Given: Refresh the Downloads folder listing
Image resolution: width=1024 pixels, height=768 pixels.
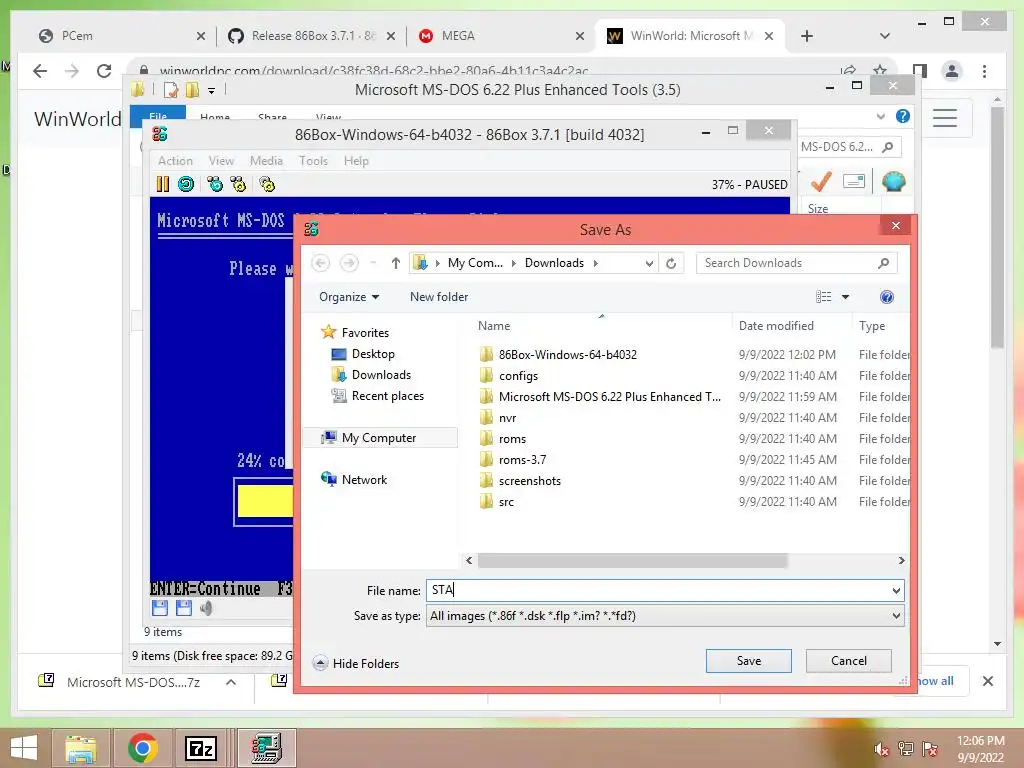Looking at the screenshot, I should point(671,263).
